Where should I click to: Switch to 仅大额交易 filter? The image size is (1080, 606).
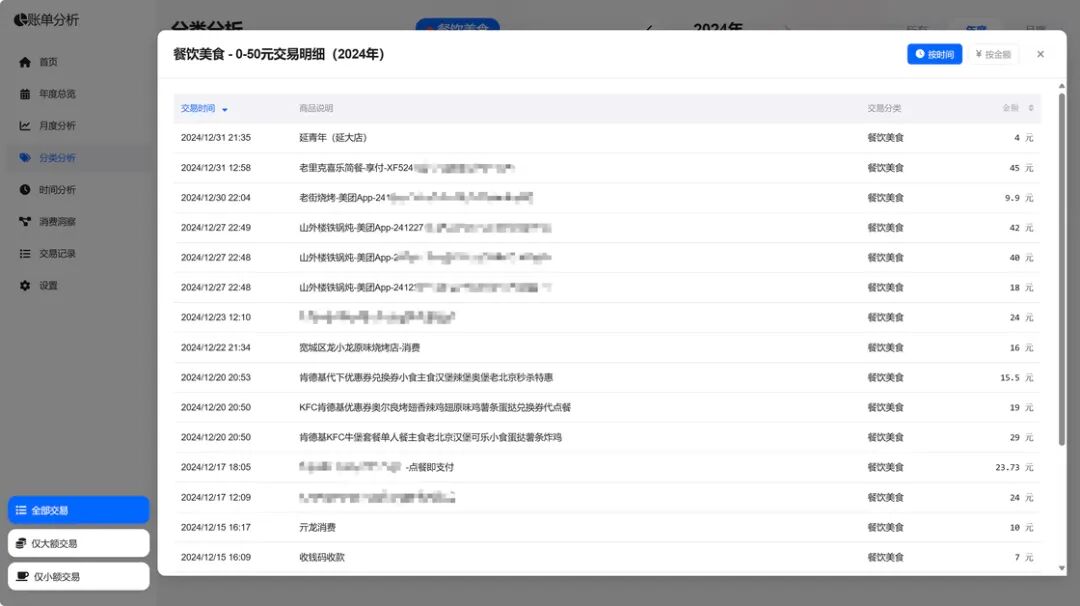(x=79, y=543)
